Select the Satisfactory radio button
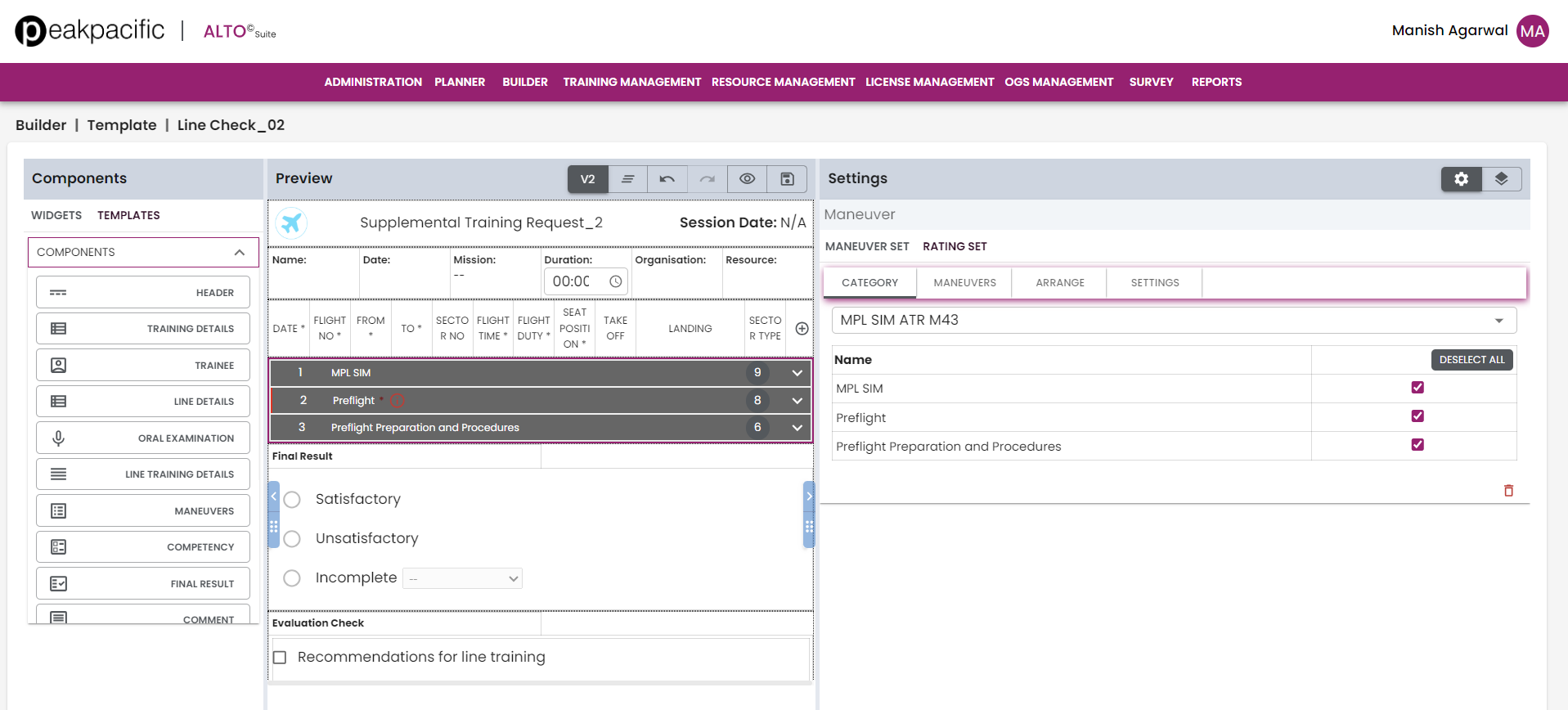 point(292,500)
